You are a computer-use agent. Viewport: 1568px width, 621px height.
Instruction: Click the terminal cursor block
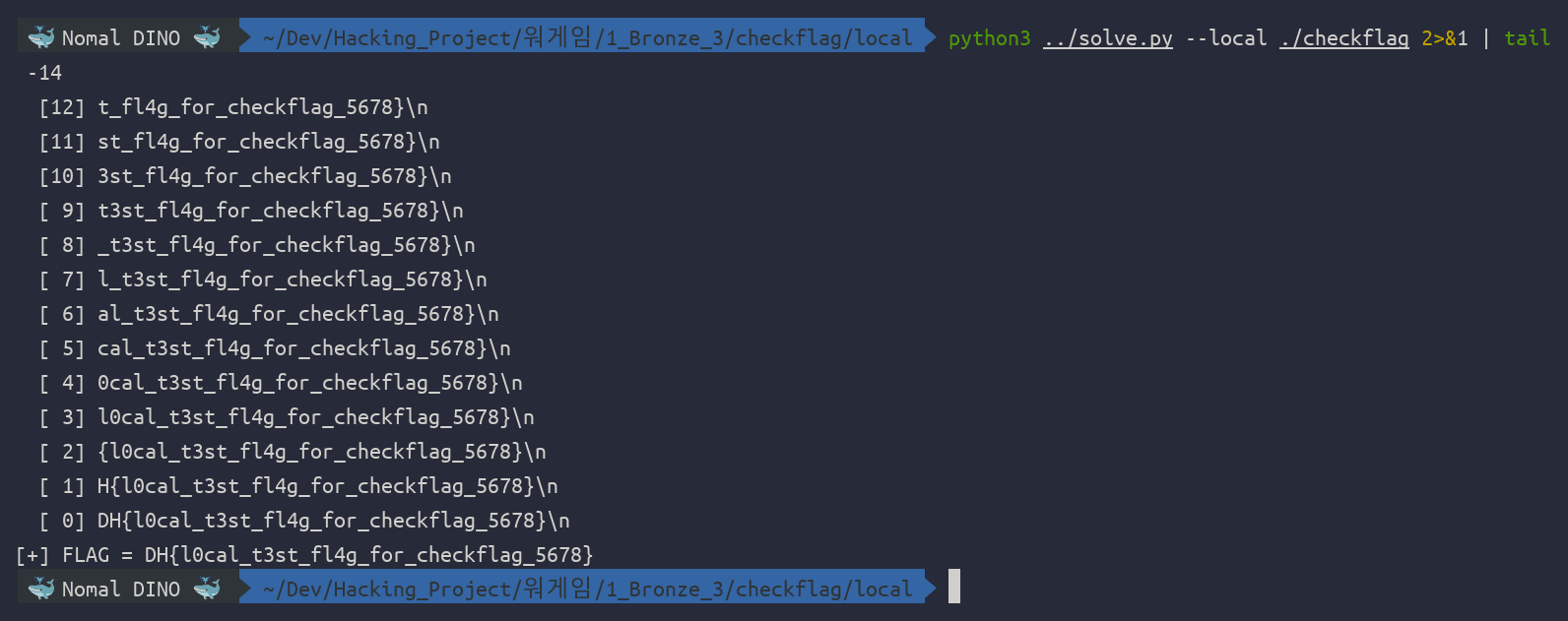pos(954,587)
